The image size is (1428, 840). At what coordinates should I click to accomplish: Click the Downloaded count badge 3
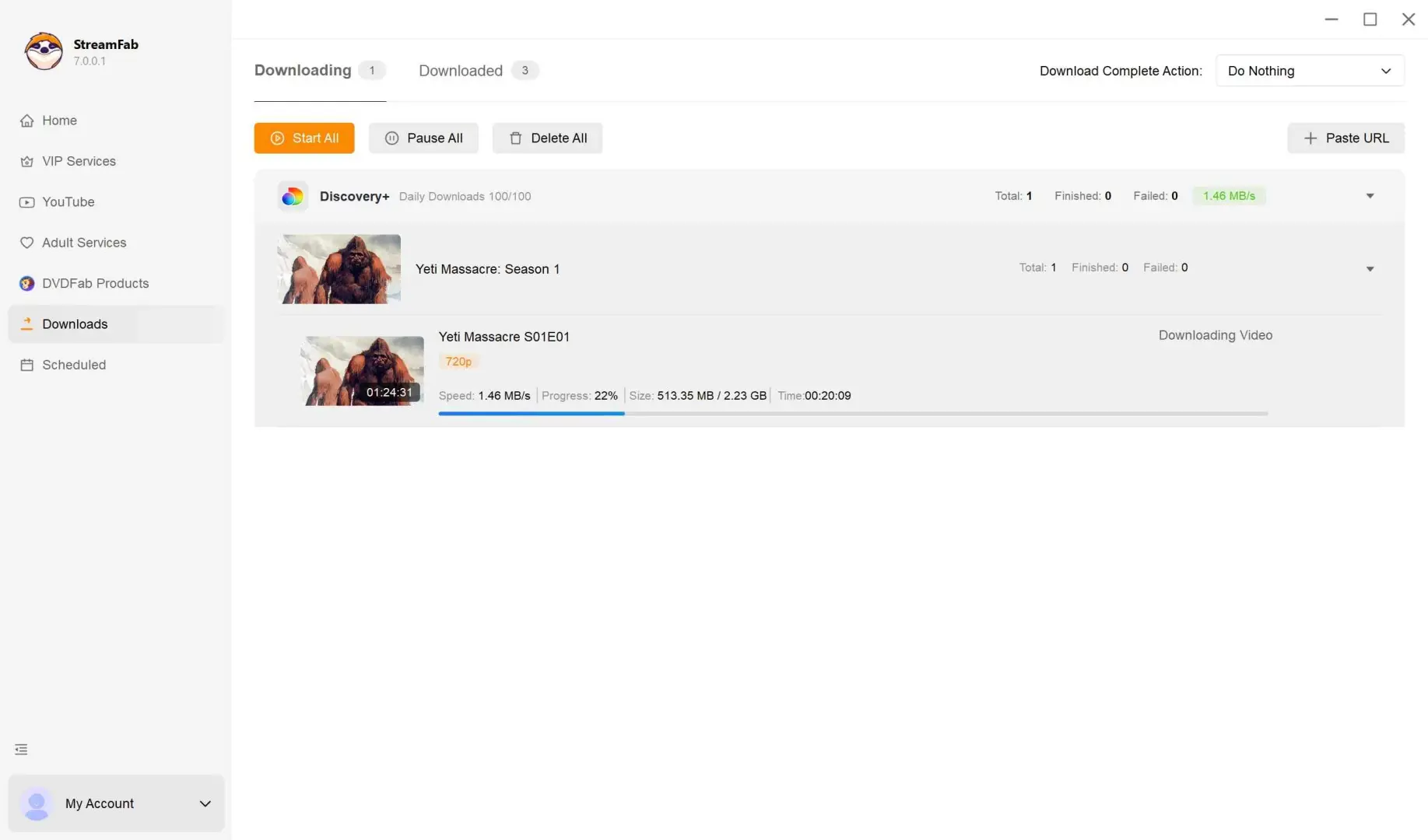point(525,71)
